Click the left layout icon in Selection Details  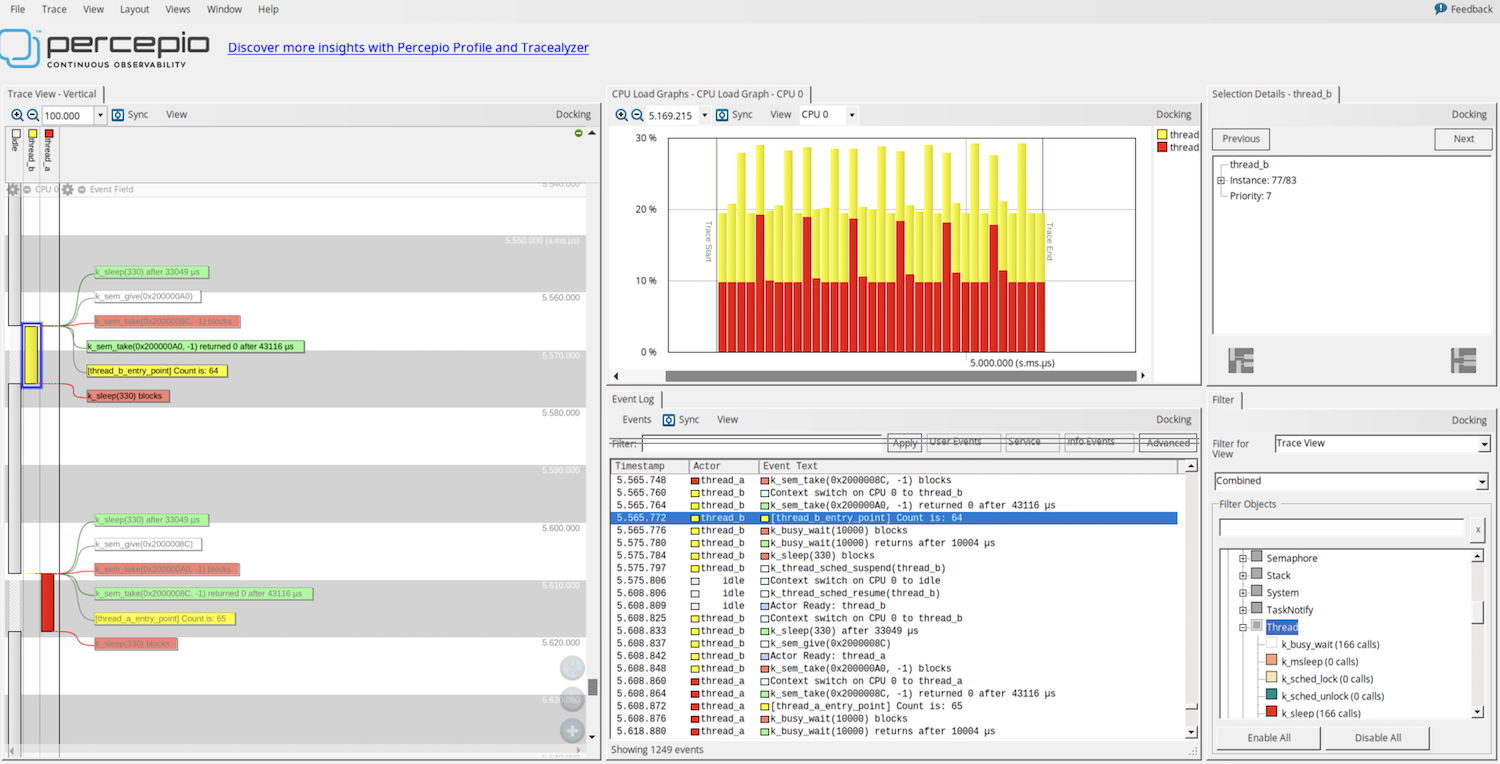click(x=1240, y=360)
